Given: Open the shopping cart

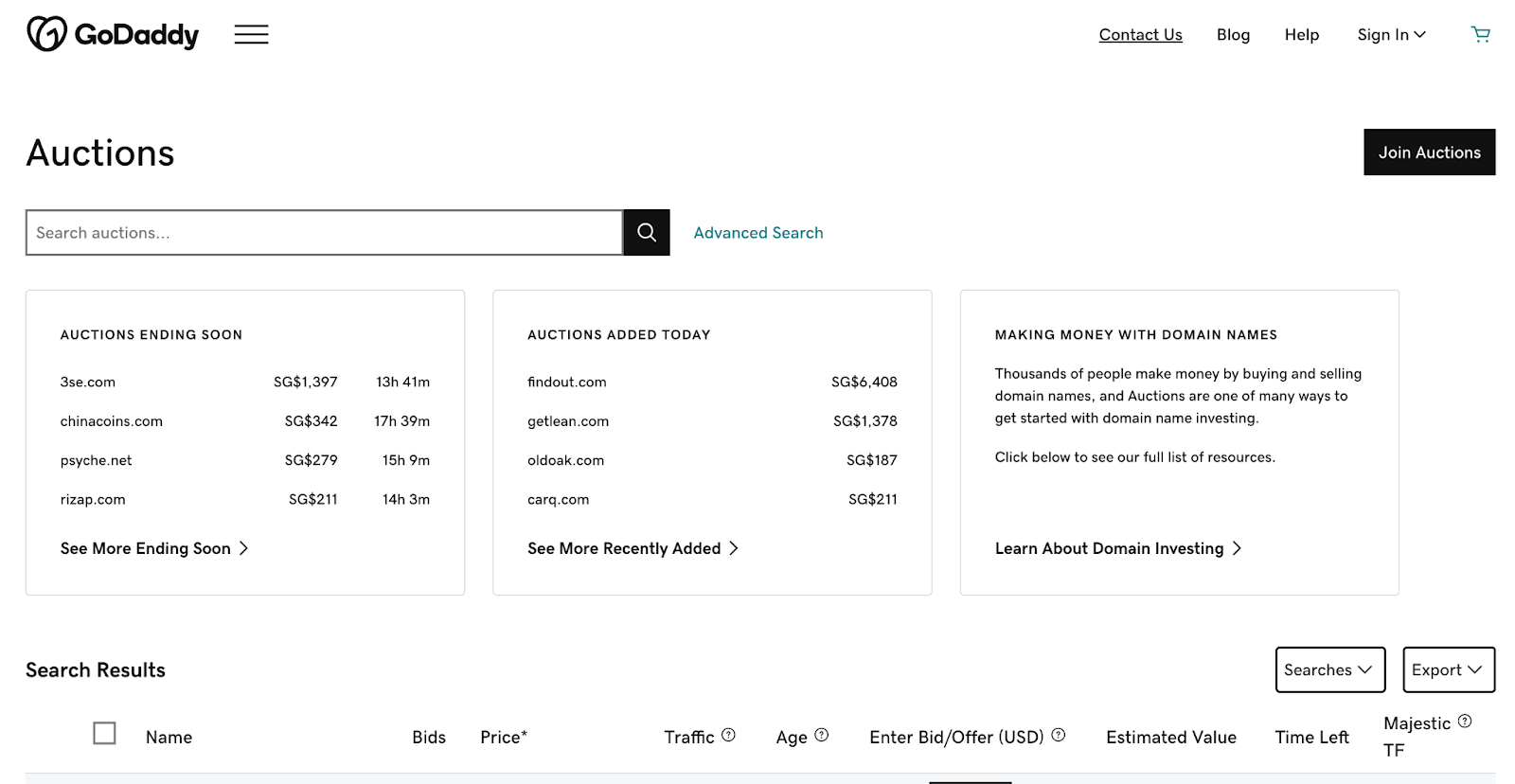Looking at the screenshot, I should coord(1481,35).
